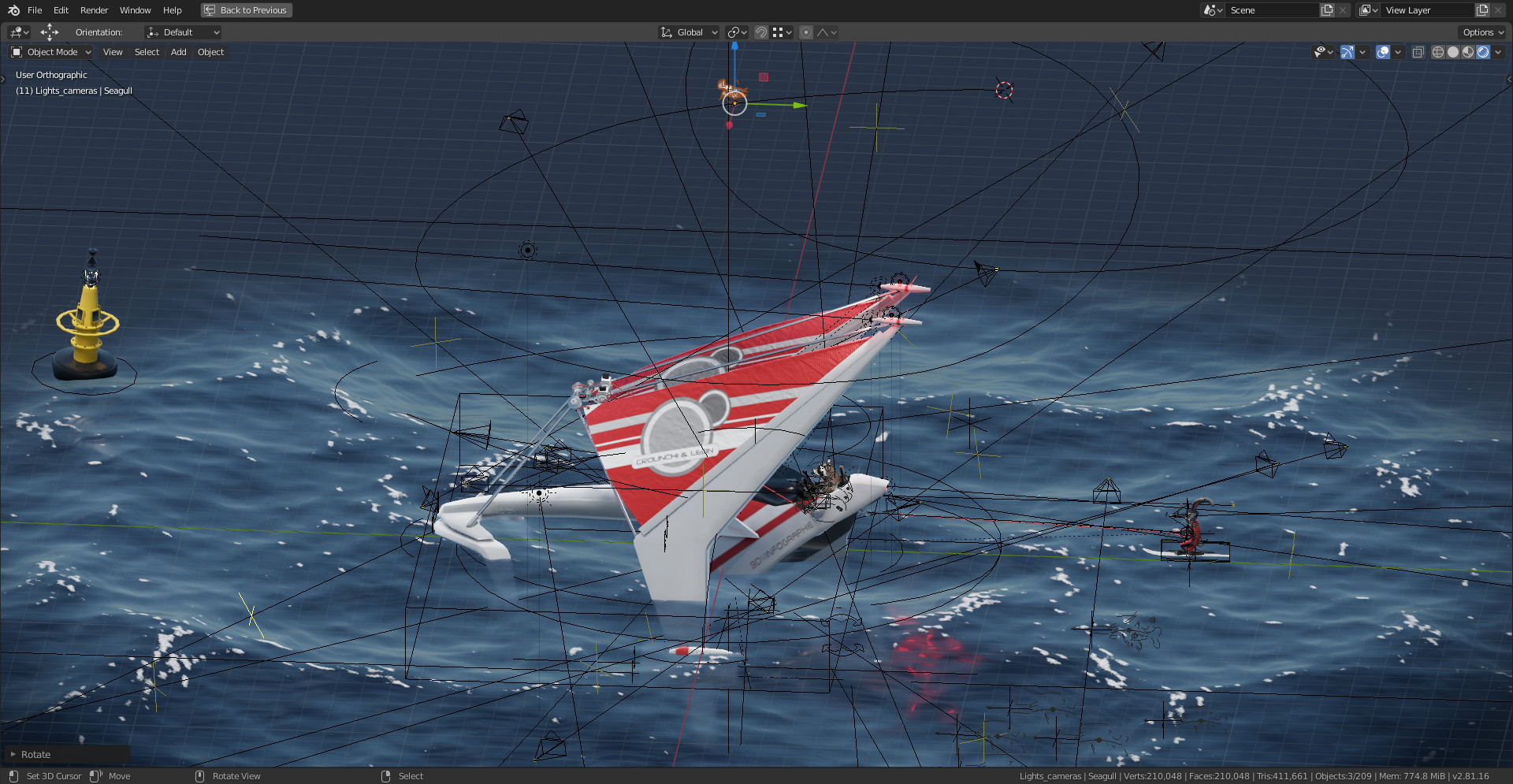Image resolution: width=1513 pixels, height=784 pixels.
Task: Open the Scene browse icon dropdown
Action: pos(1213,10)
